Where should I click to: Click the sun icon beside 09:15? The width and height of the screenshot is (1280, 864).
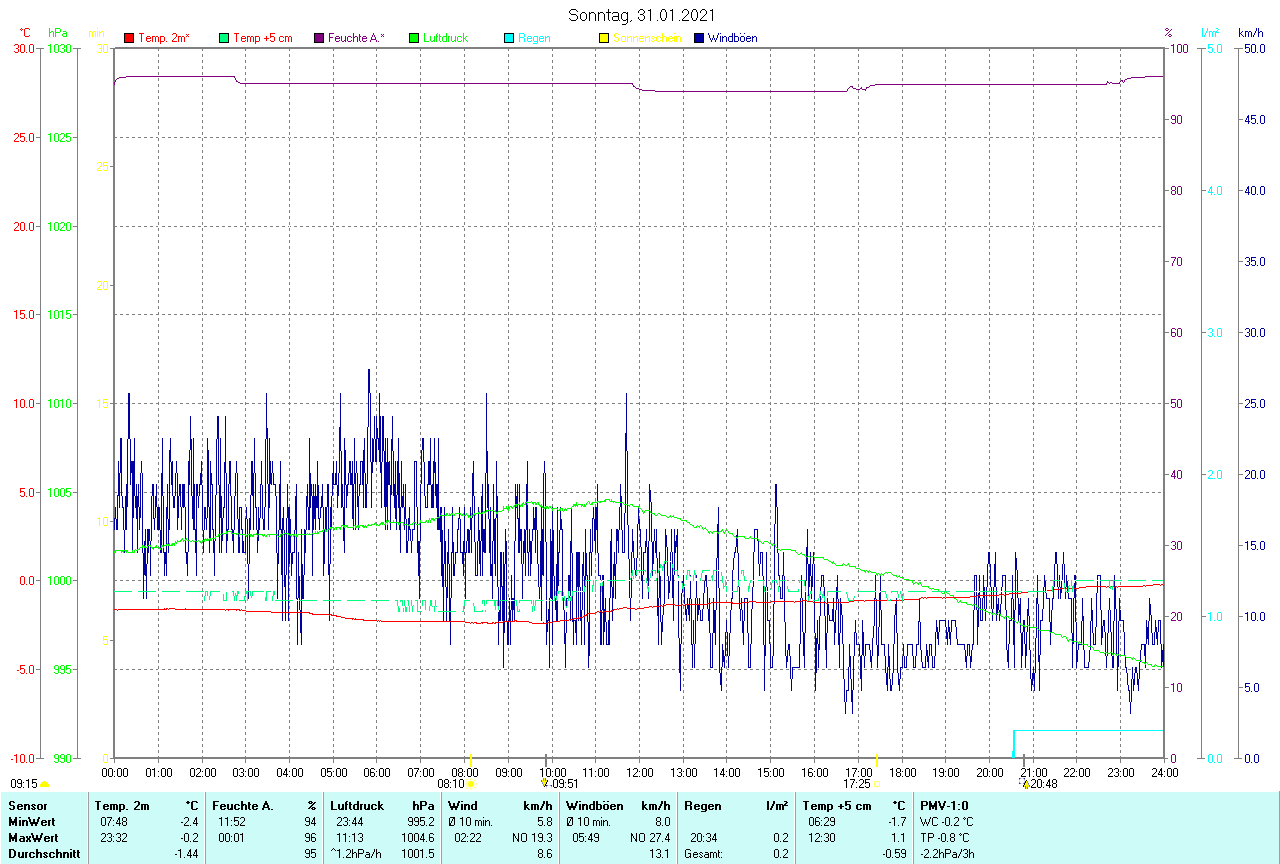(44, 785)
